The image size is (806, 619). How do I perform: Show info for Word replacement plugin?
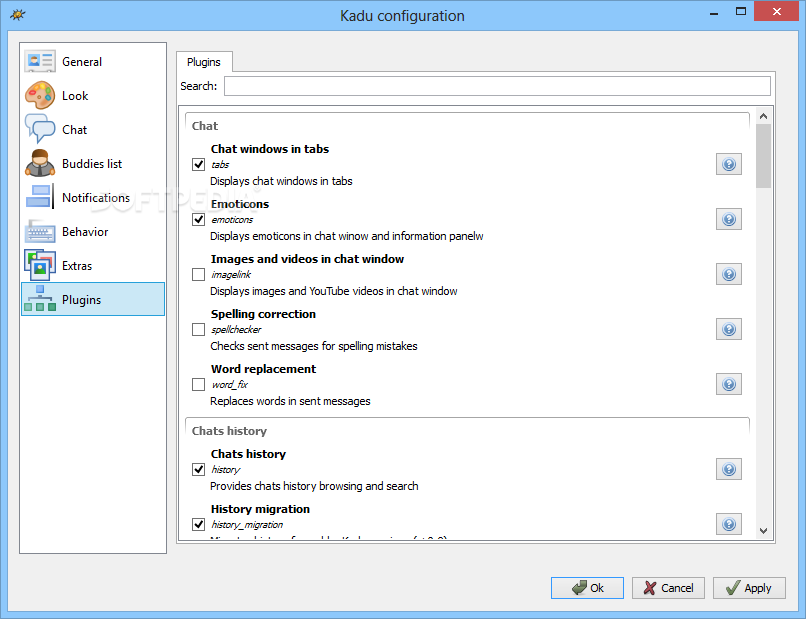tap(728, 385)
